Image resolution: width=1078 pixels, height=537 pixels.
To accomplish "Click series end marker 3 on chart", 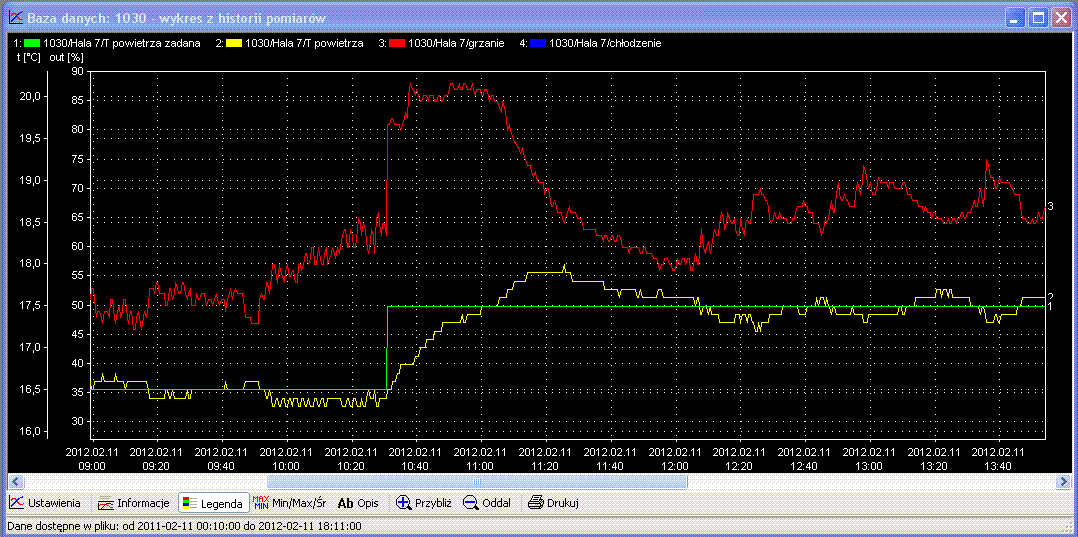I will tap(1050, 206).
